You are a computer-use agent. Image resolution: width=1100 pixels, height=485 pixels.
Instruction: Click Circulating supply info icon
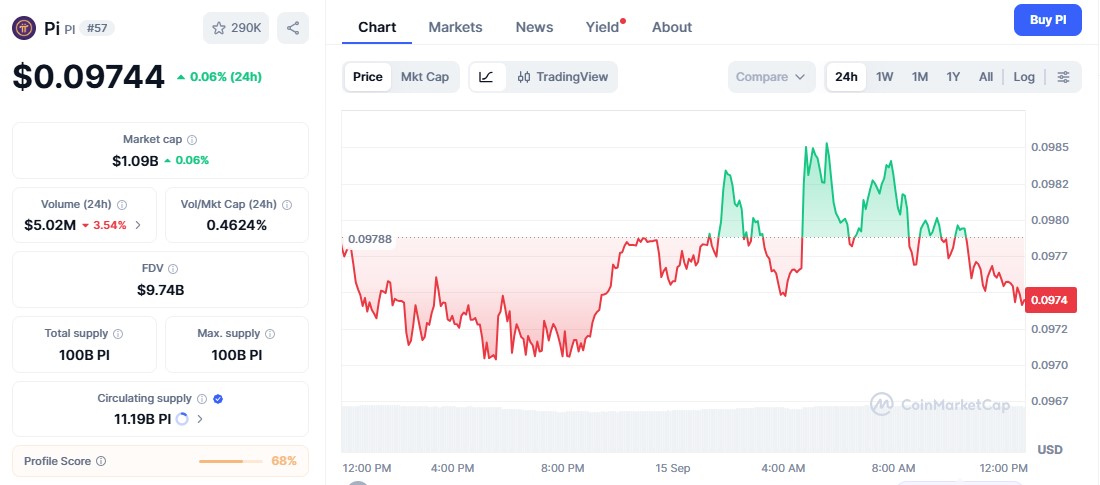(202, 399)
